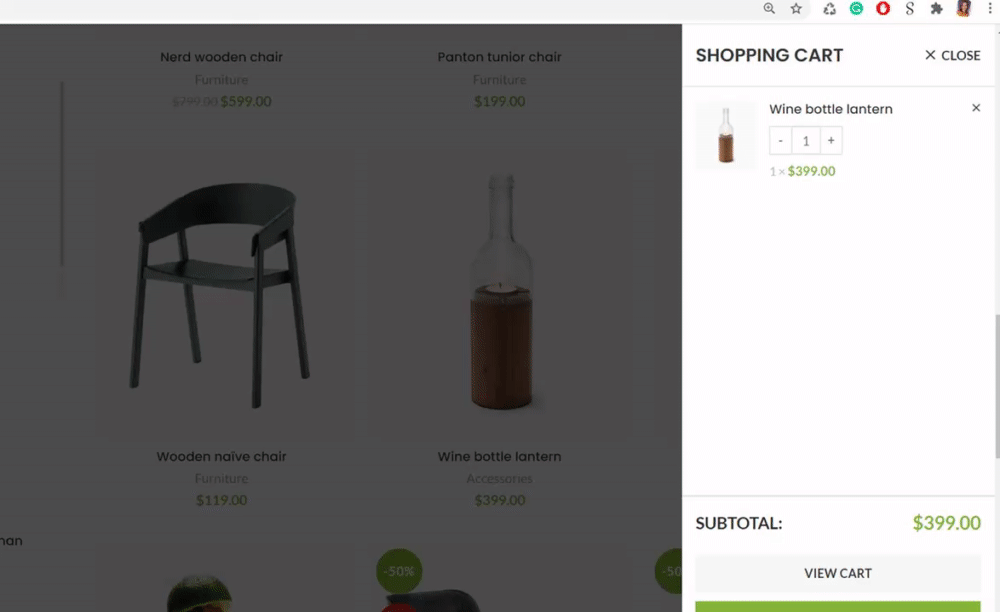The width and height of the screenshot is (1000, 612).
Task: Decrease quantity with minus button
Action: pyautogui.click(x=781, y=141)
